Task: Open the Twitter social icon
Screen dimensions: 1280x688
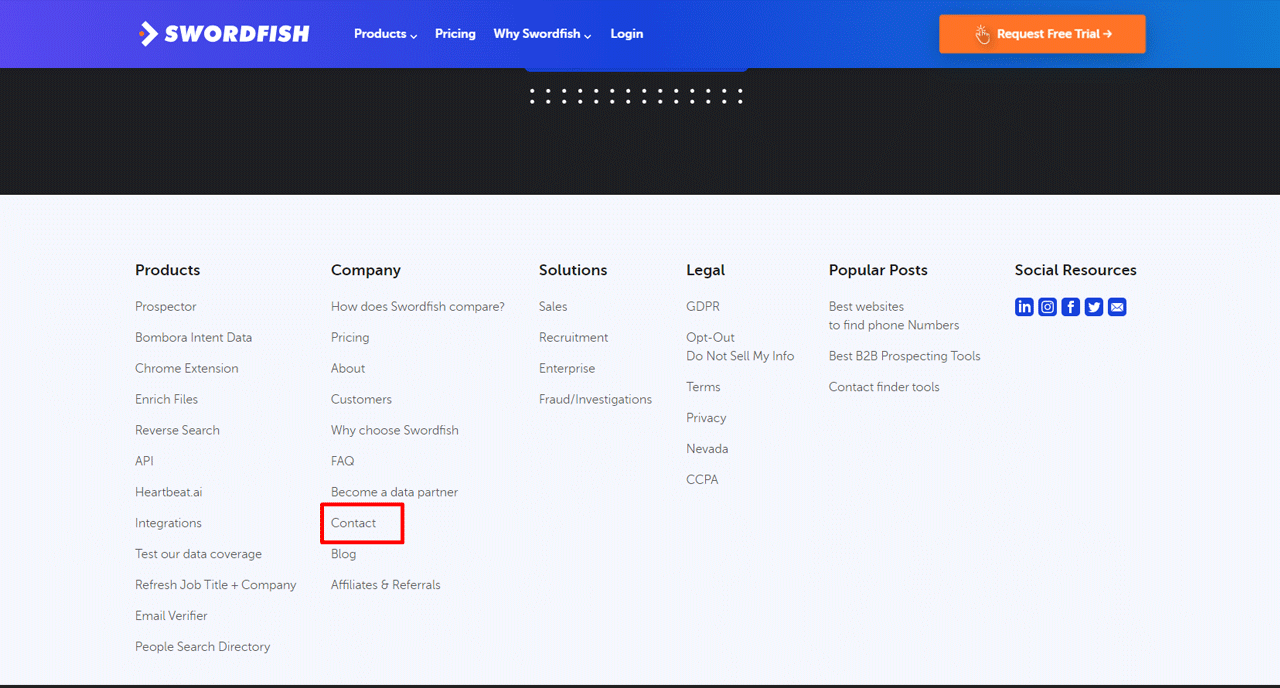Action: (x=1094, y=307)
